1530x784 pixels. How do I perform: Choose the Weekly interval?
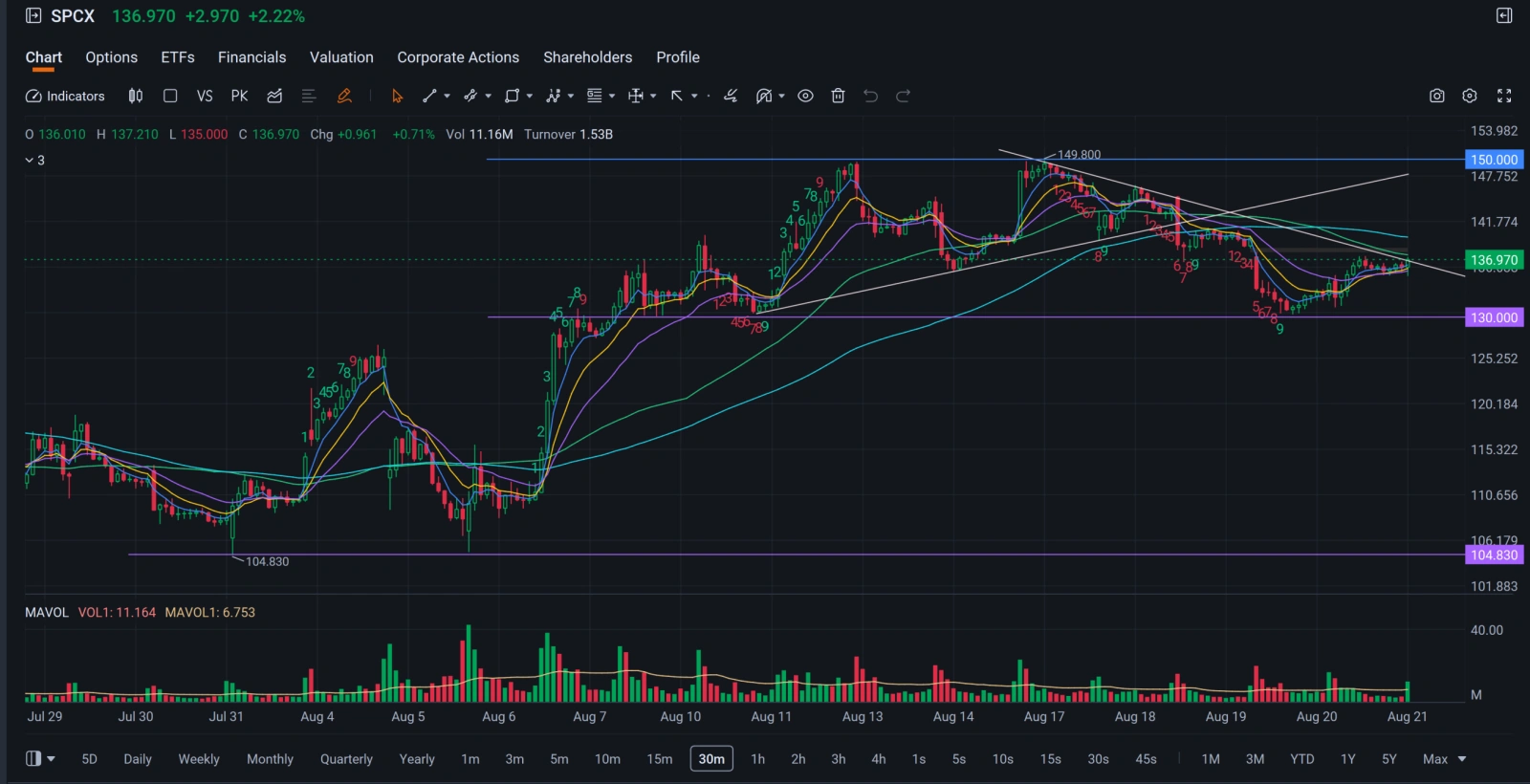pyautogui.click(x=199, y=759)
